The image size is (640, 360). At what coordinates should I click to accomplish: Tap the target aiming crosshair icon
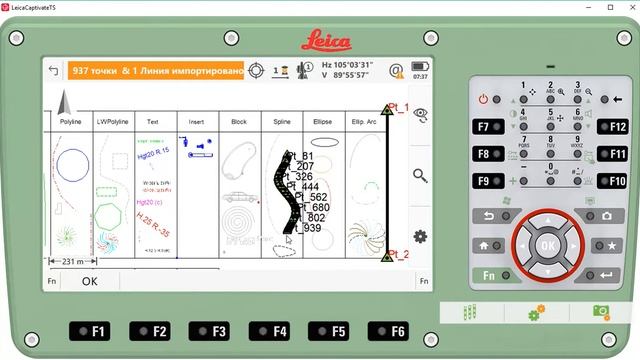[256, 71]
